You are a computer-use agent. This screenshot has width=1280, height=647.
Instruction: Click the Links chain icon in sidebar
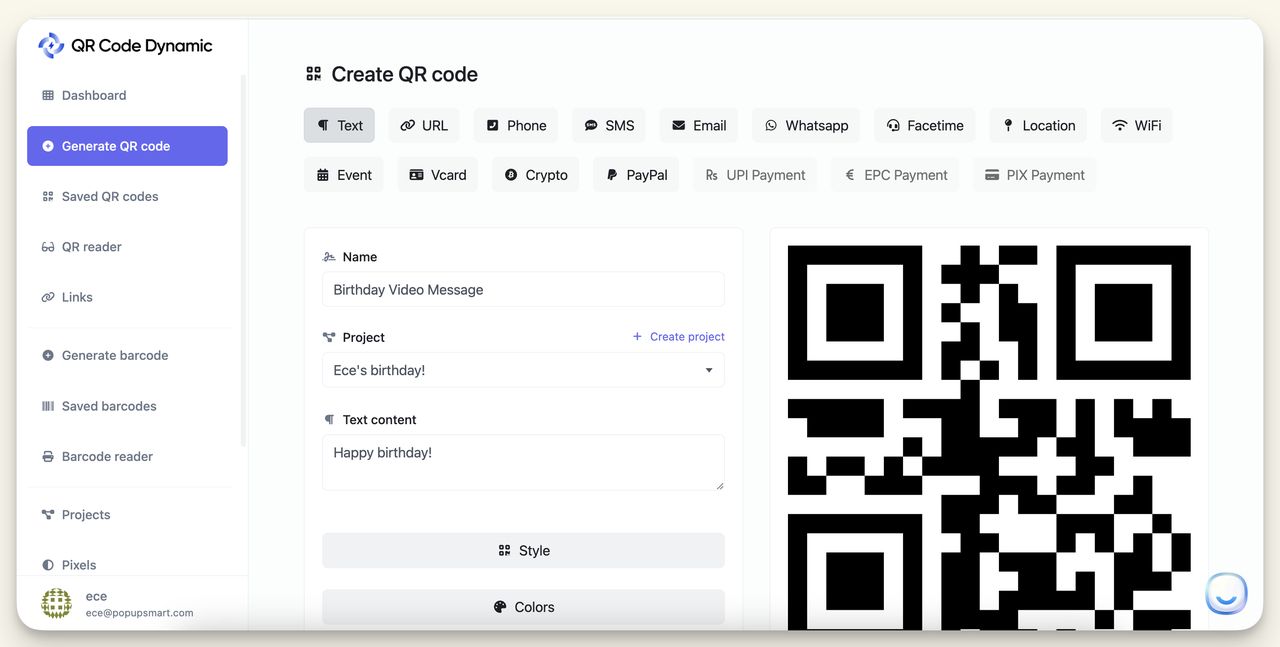click(48, 297)
